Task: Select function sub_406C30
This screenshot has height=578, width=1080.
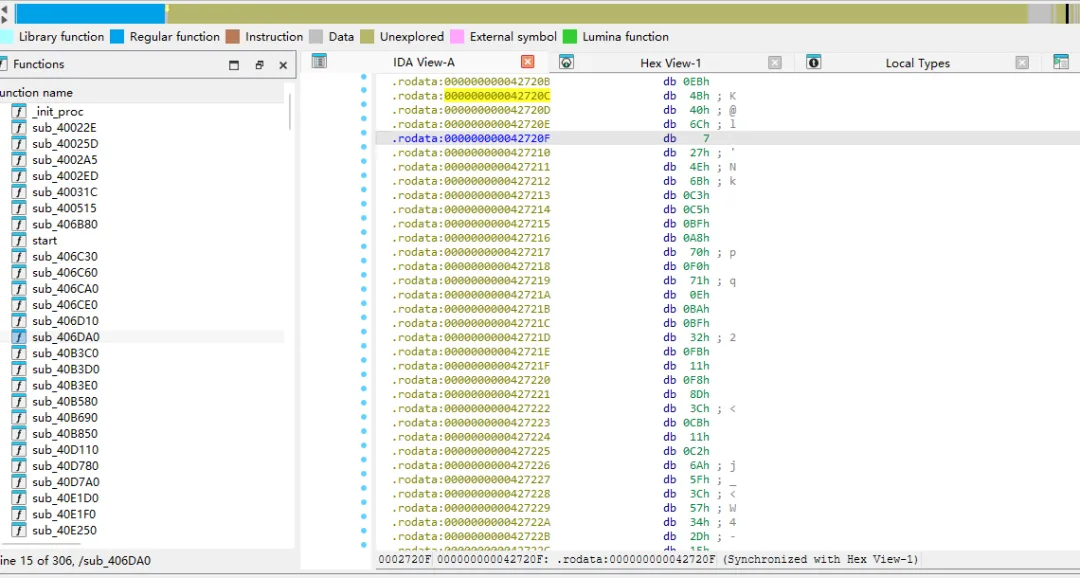Action: click(x=65, y=256)
